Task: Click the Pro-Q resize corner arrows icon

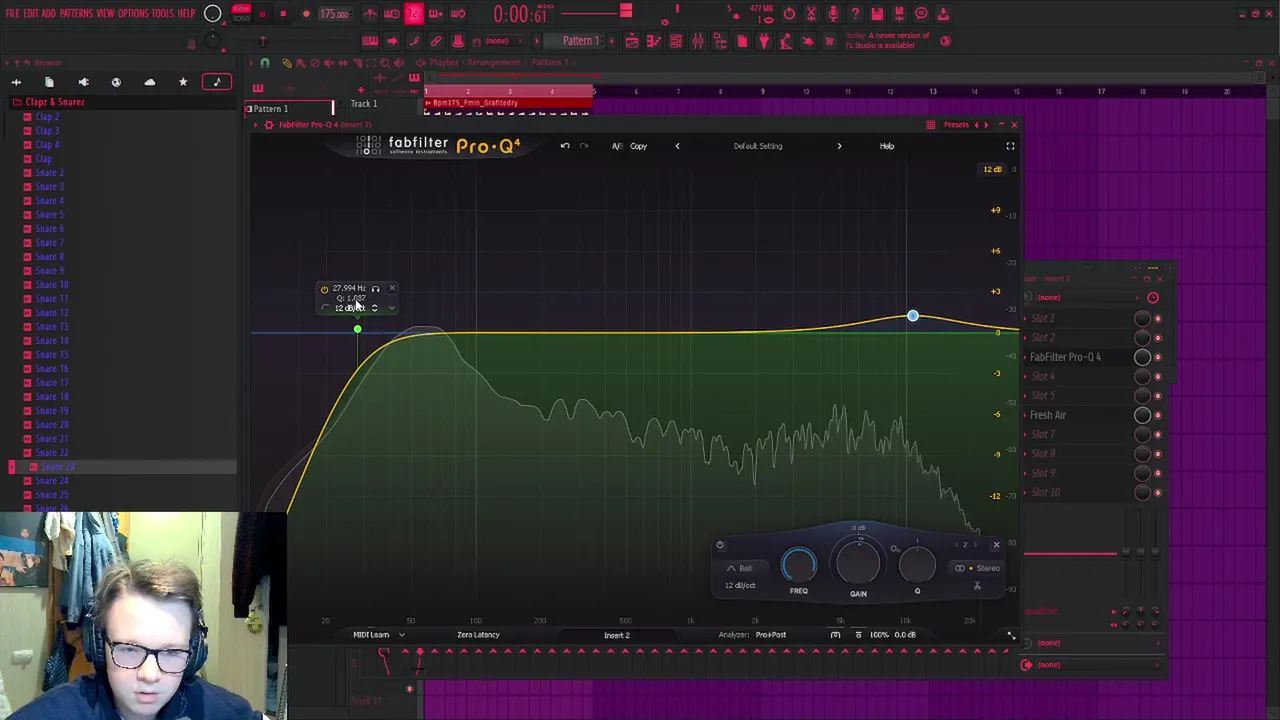Action: pos(1011,636)
